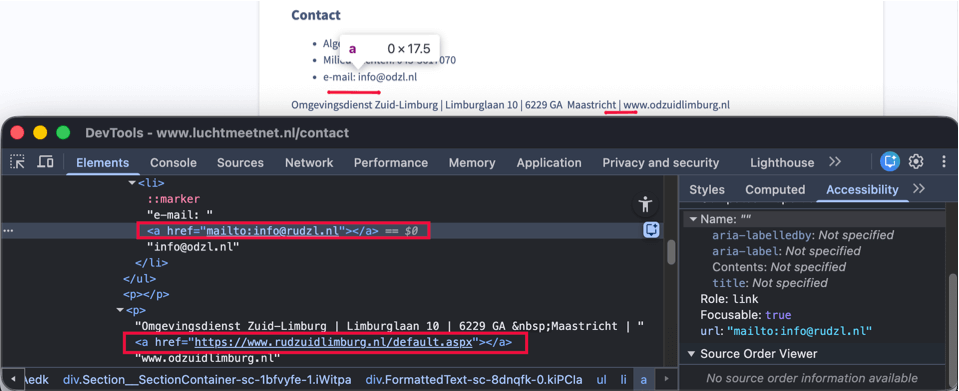Open the Network tab
This screenshot has height=391, width=959.
tap(309, 163)
